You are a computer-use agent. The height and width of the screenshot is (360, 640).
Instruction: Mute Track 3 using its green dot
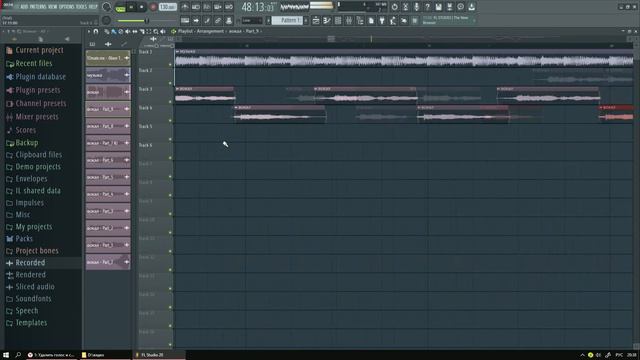coord(170,102)
